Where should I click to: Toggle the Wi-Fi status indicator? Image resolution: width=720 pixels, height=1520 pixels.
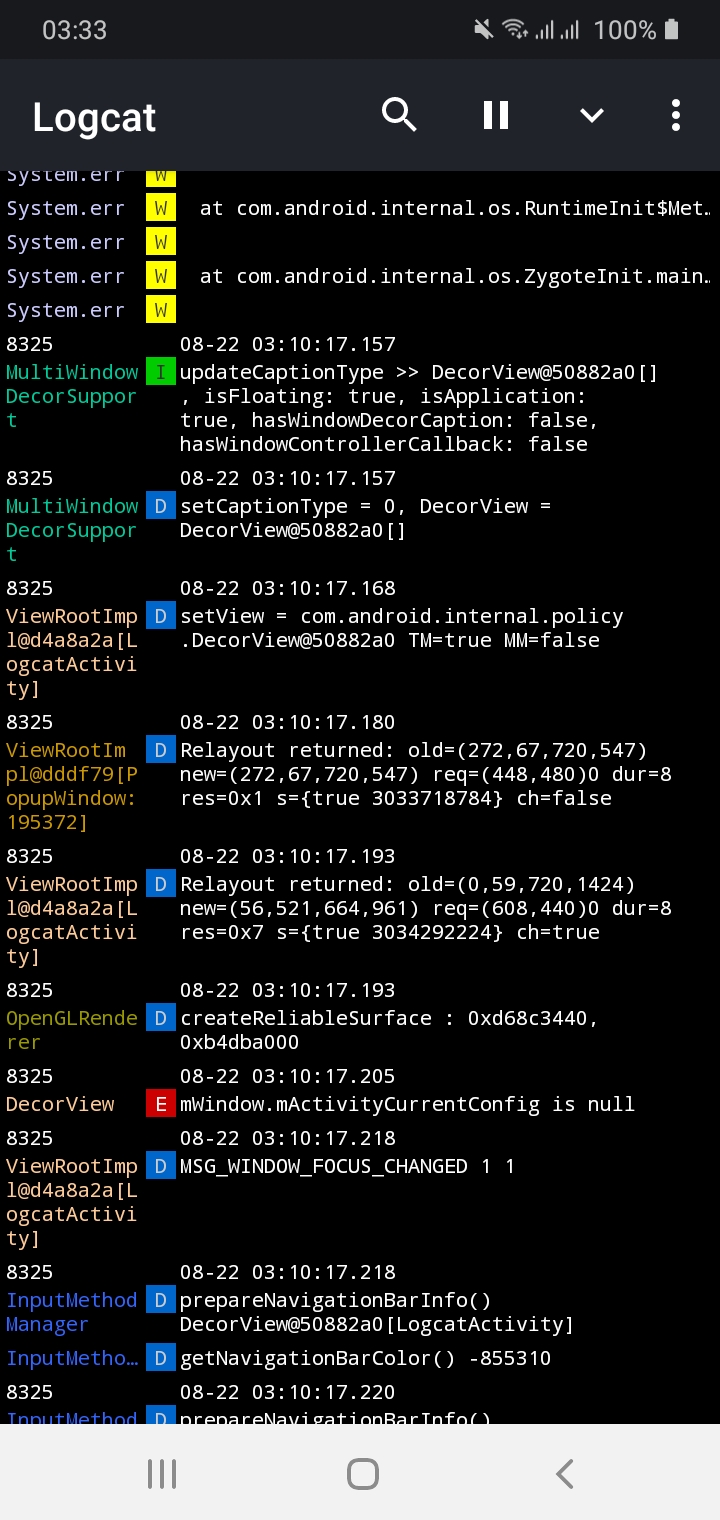point(516,29)
